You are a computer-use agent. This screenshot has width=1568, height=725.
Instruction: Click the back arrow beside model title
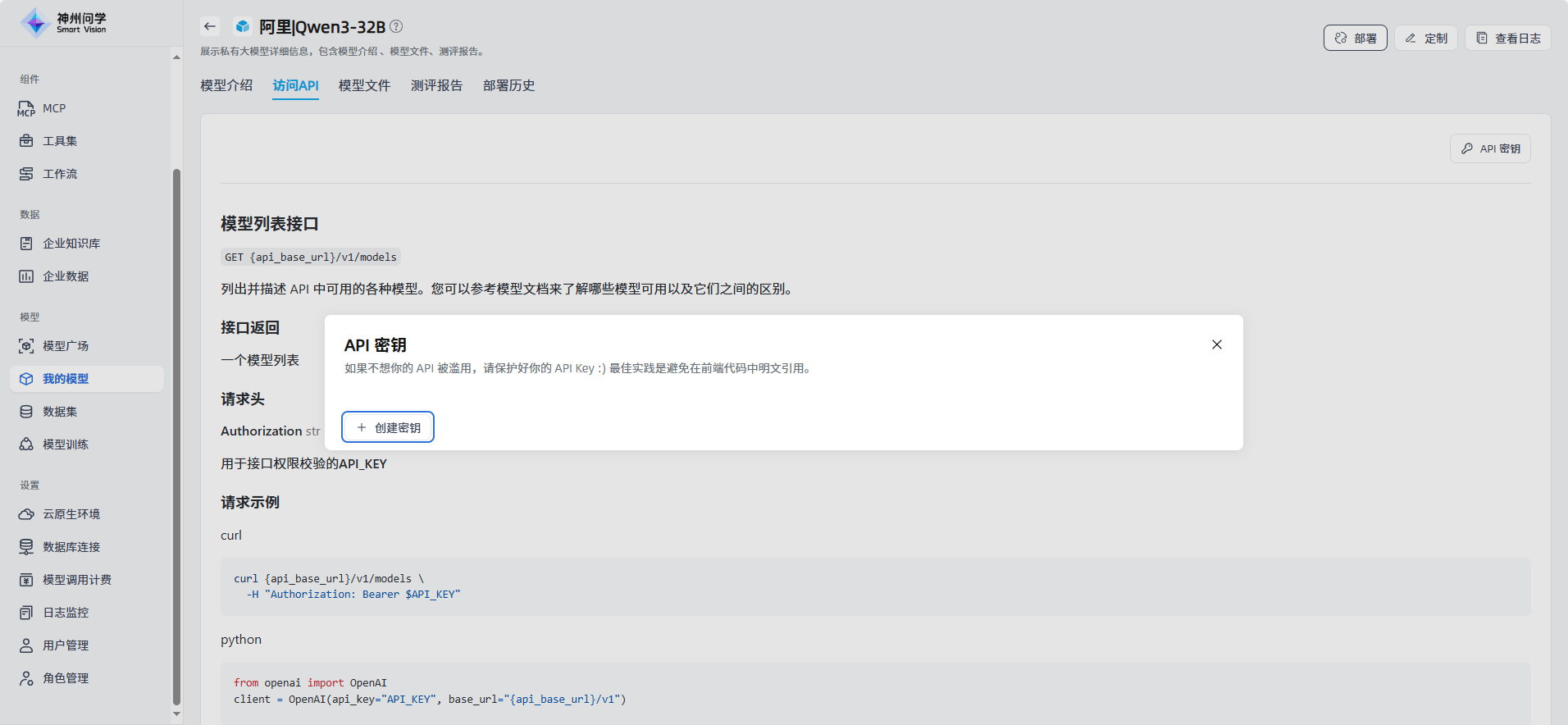tap(210, 26)
